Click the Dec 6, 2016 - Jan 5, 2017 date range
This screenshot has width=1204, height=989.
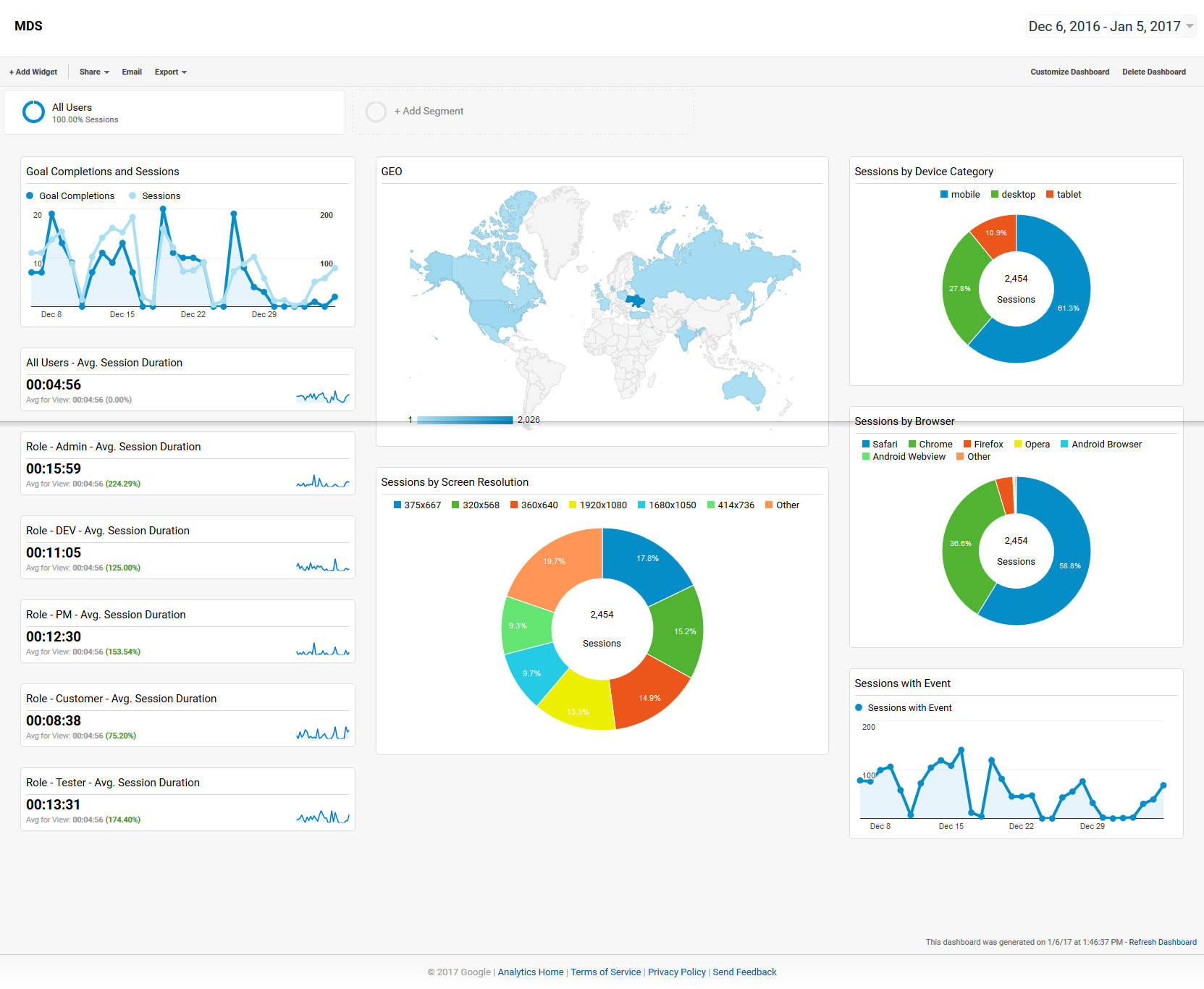click(1104, 26)
